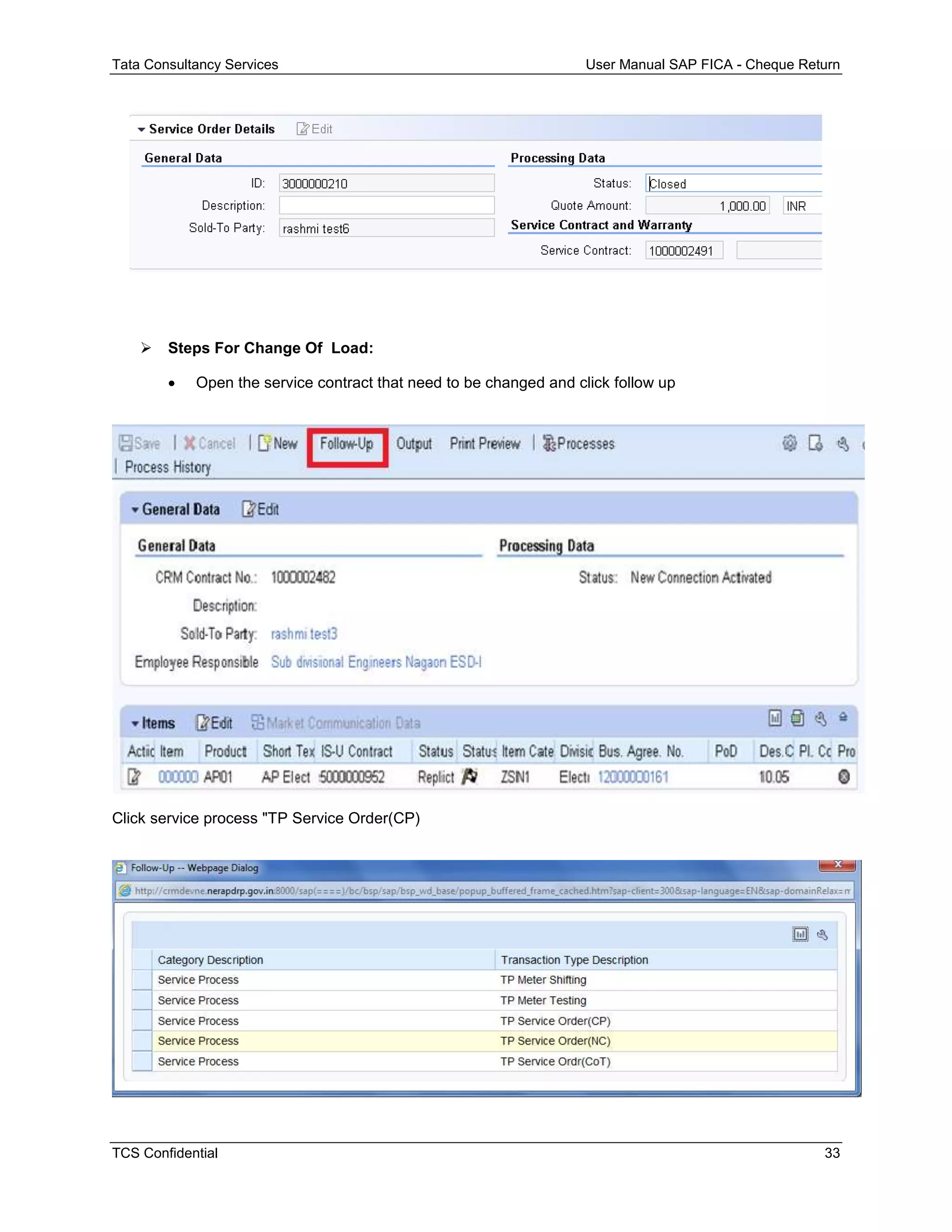Viewport: 952px width, 1232px height.
Task: Close the Follow-Up Webpage Dialog
Action: pos(838,865)
